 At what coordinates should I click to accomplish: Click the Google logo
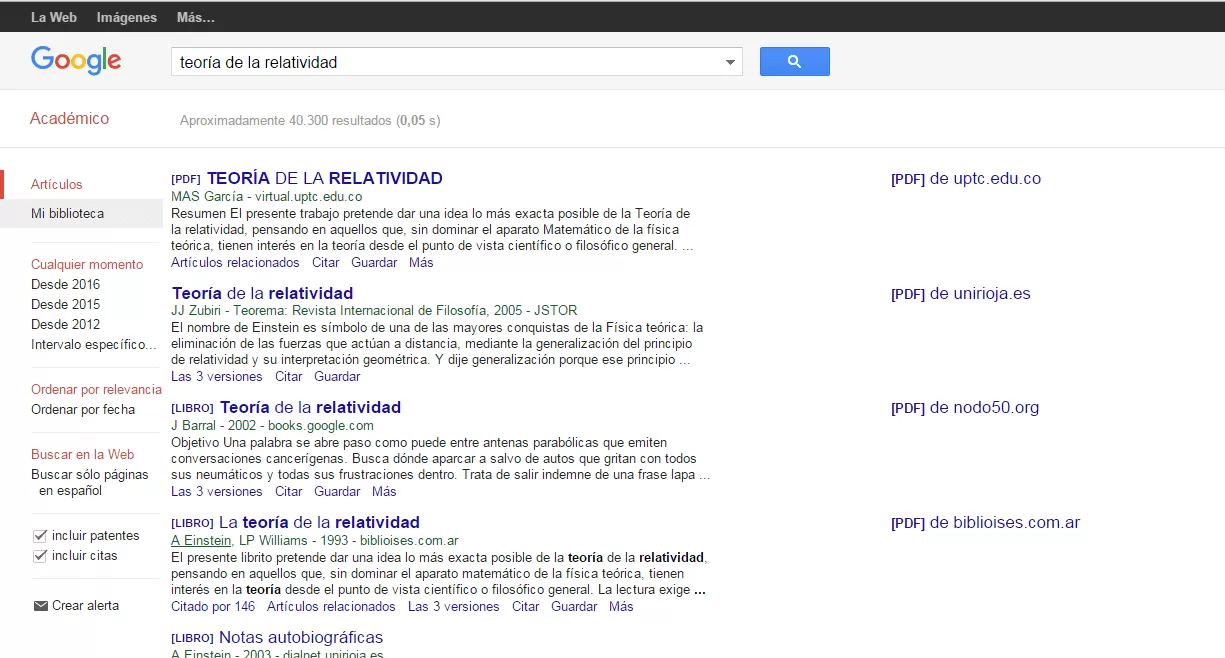pyautogui.click(x=76, y=61)
